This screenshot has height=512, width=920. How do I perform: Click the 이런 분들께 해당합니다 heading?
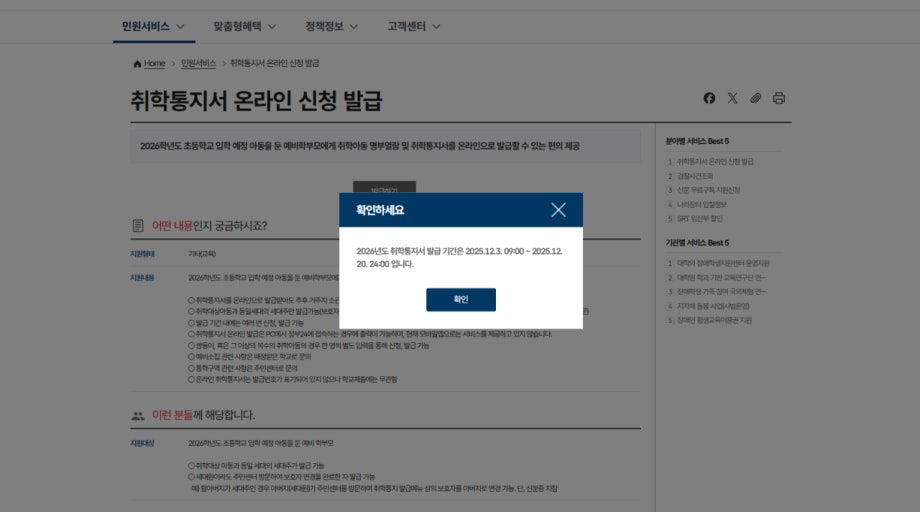point(203,415)
